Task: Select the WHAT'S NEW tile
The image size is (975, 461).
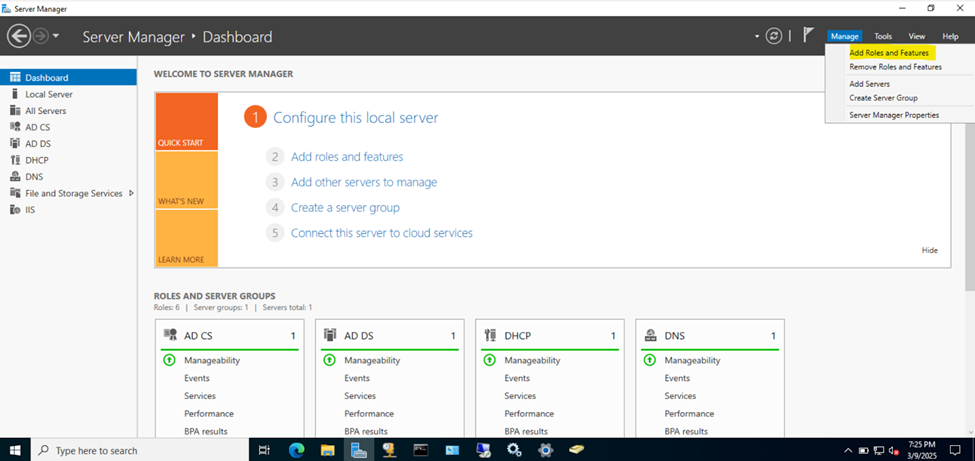Action: coord(187,180)
